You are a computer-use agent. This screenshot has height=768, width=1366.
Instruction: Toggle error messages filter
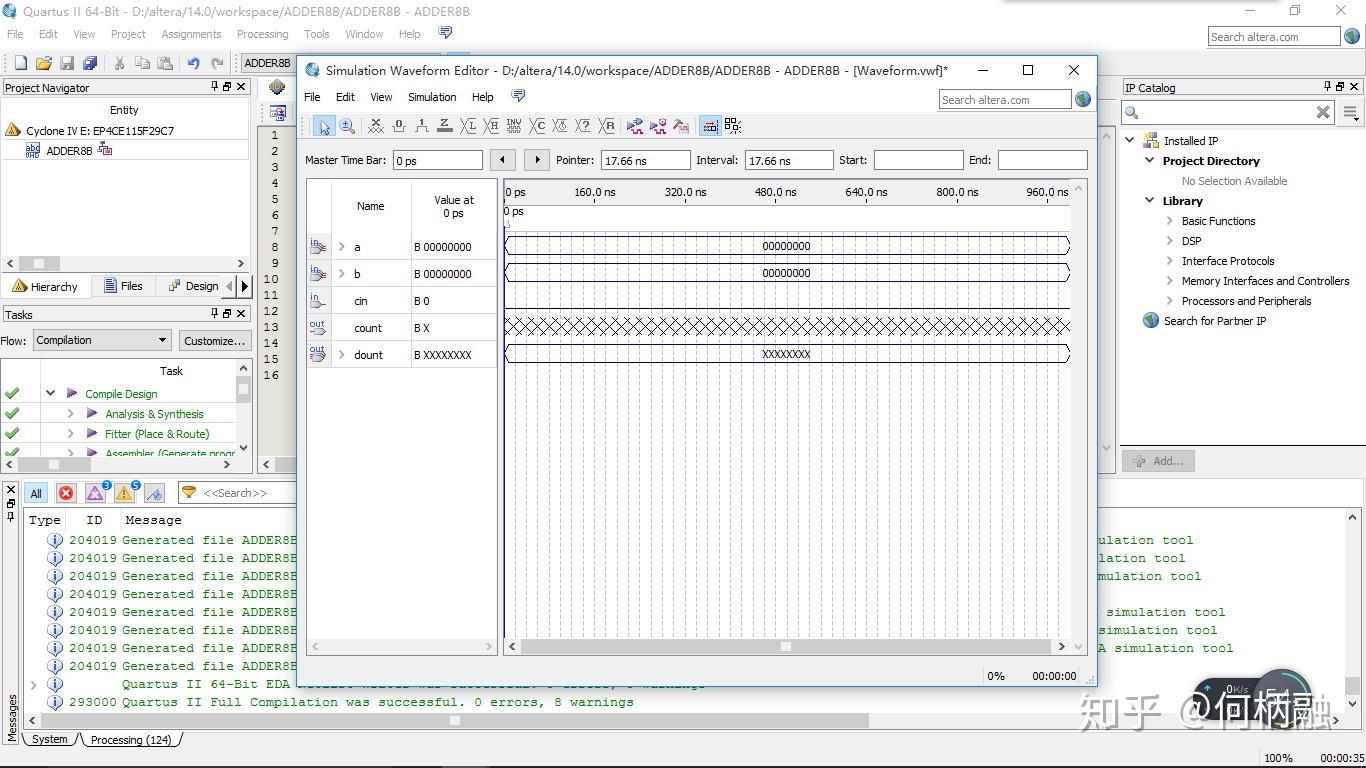click(66, 493)
